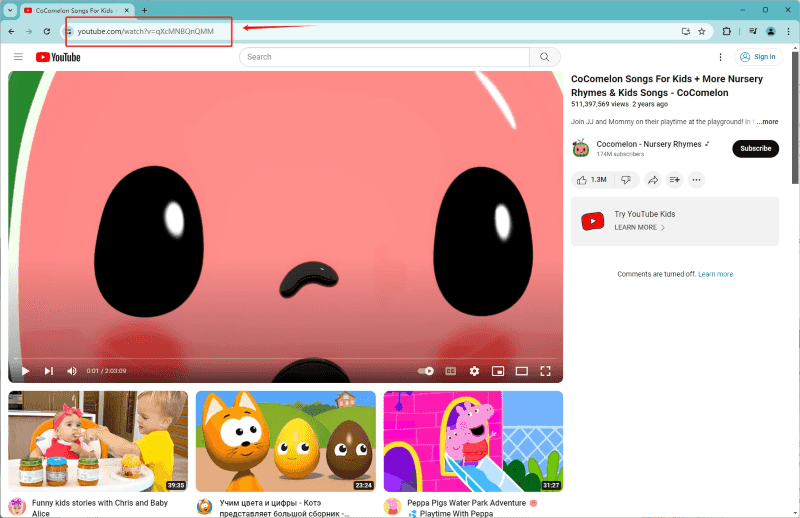Toggle the autoplay switch
Image resolution: width=800 pixels, height=518 pixels.
pos(426,371)
